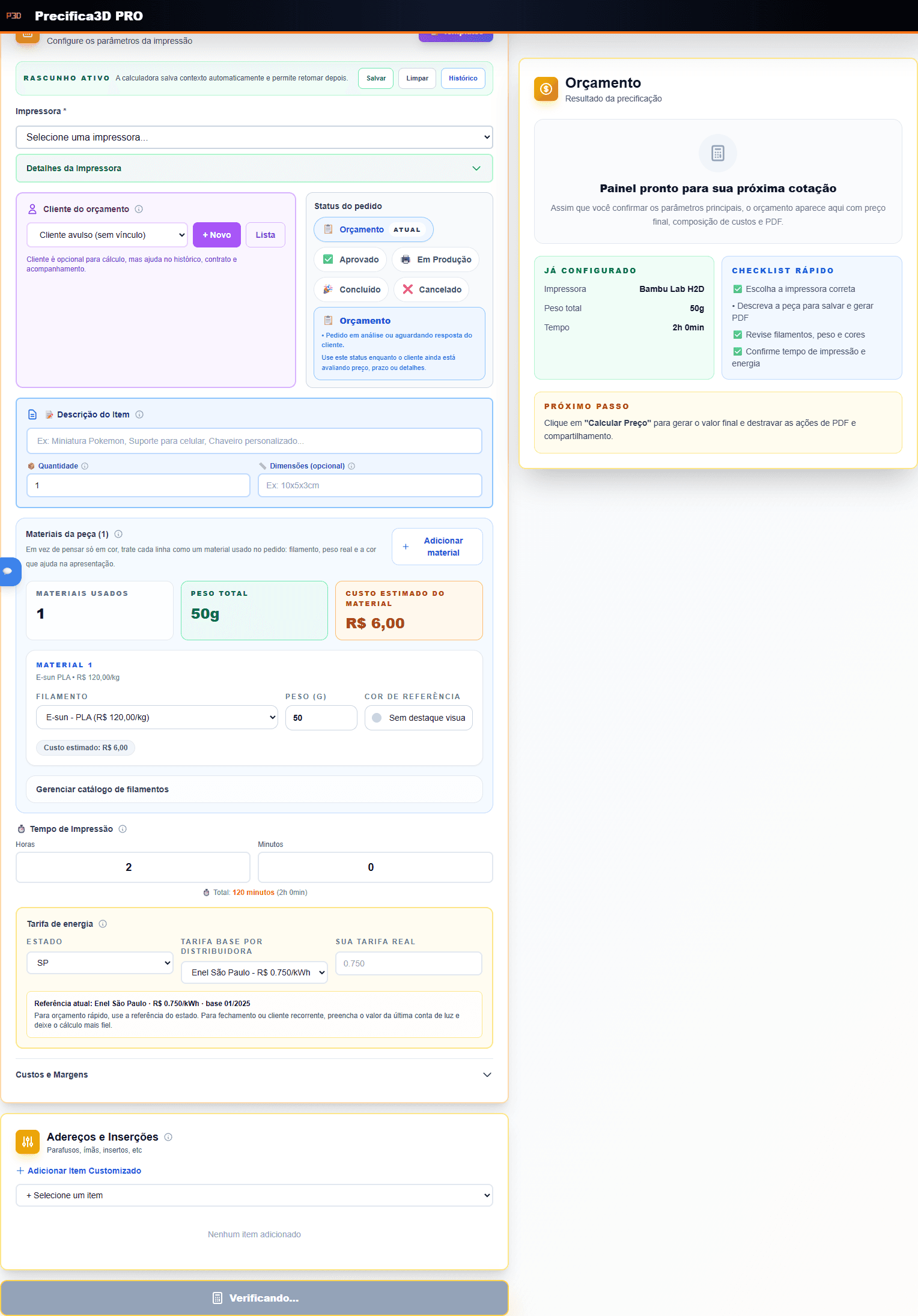Click info icon beside Adereços e Inserções
Screen dimensions: 918x1316
pyautogui.click(x=168, y=1137)
